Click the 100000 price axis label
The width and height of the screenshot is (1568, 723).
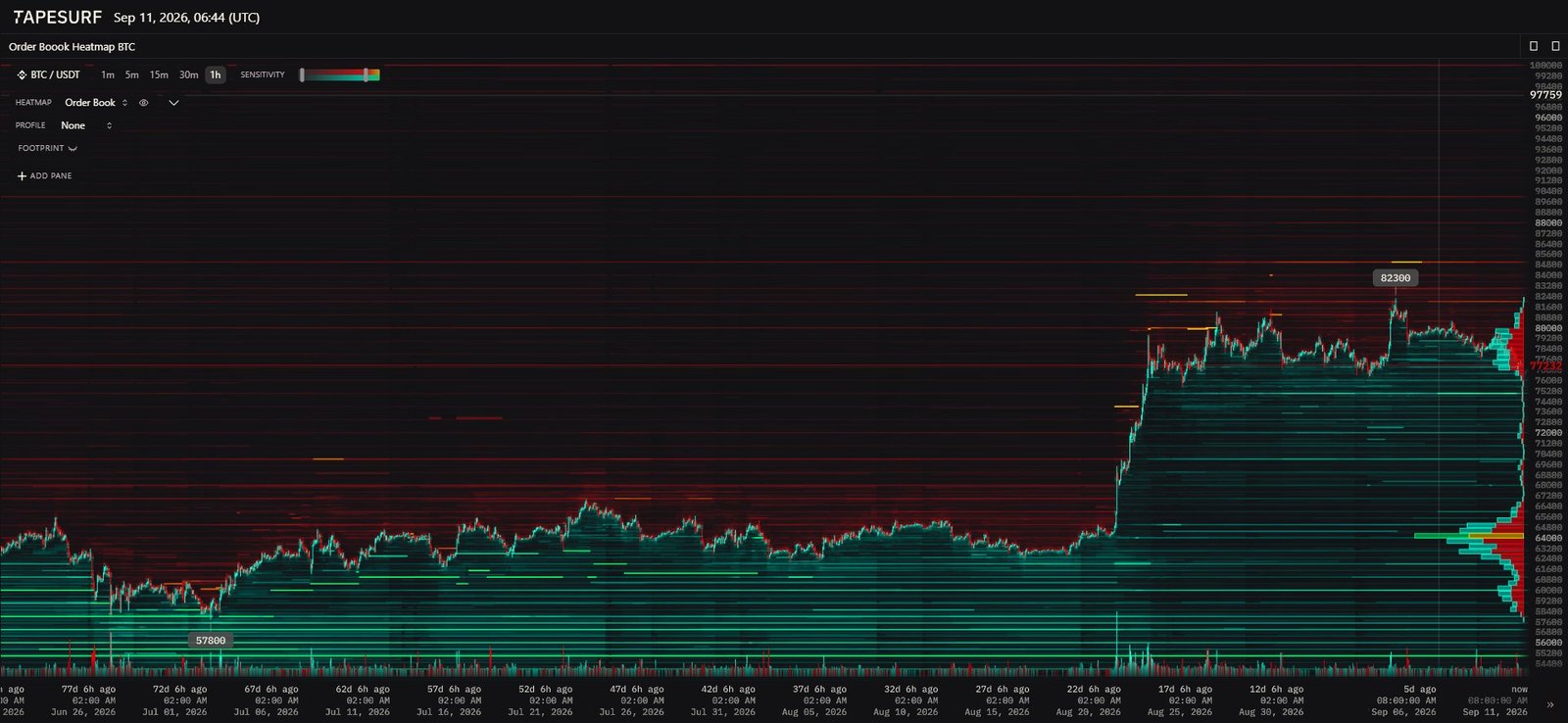tap(1546, 65)
